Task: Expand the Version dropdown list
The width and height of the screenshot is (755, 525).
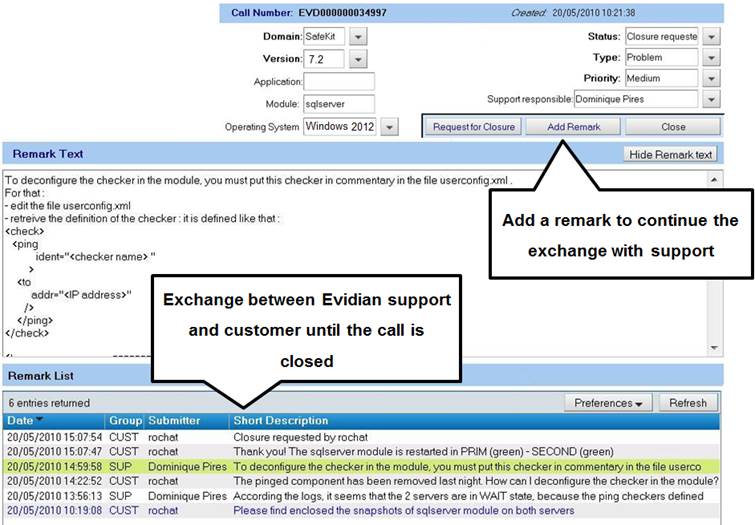Action: pos(359,60)
